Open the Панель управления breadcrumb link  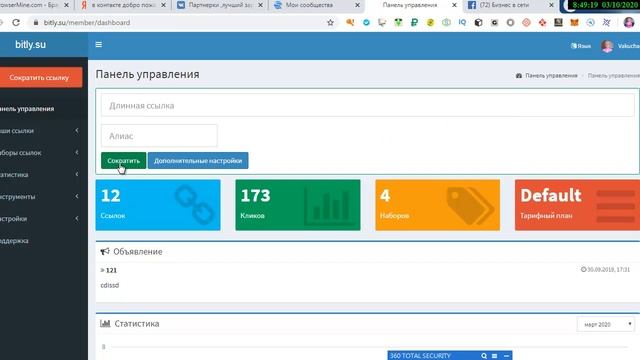point(551,76)
